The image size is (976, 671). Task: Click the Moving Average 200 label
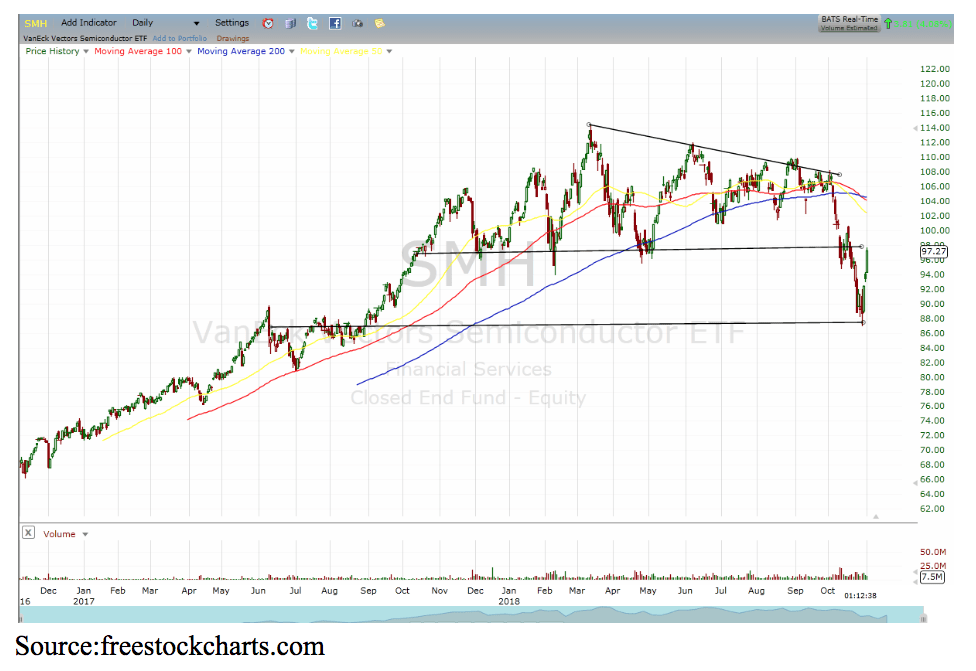click(x=241, y=51)
